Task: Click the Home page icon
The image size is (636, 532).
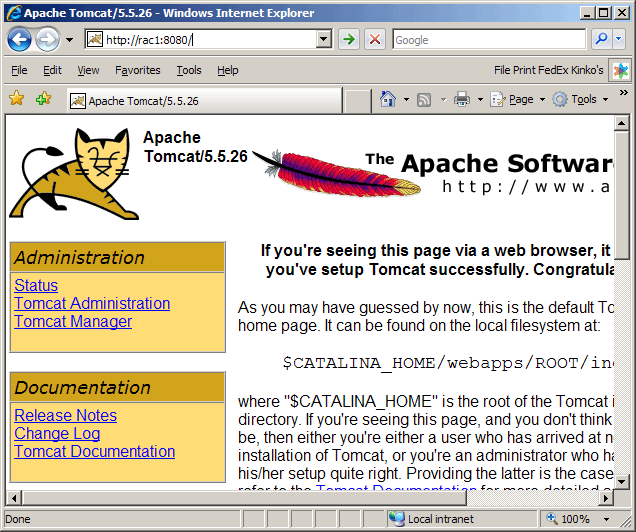Action: [388, 99]
